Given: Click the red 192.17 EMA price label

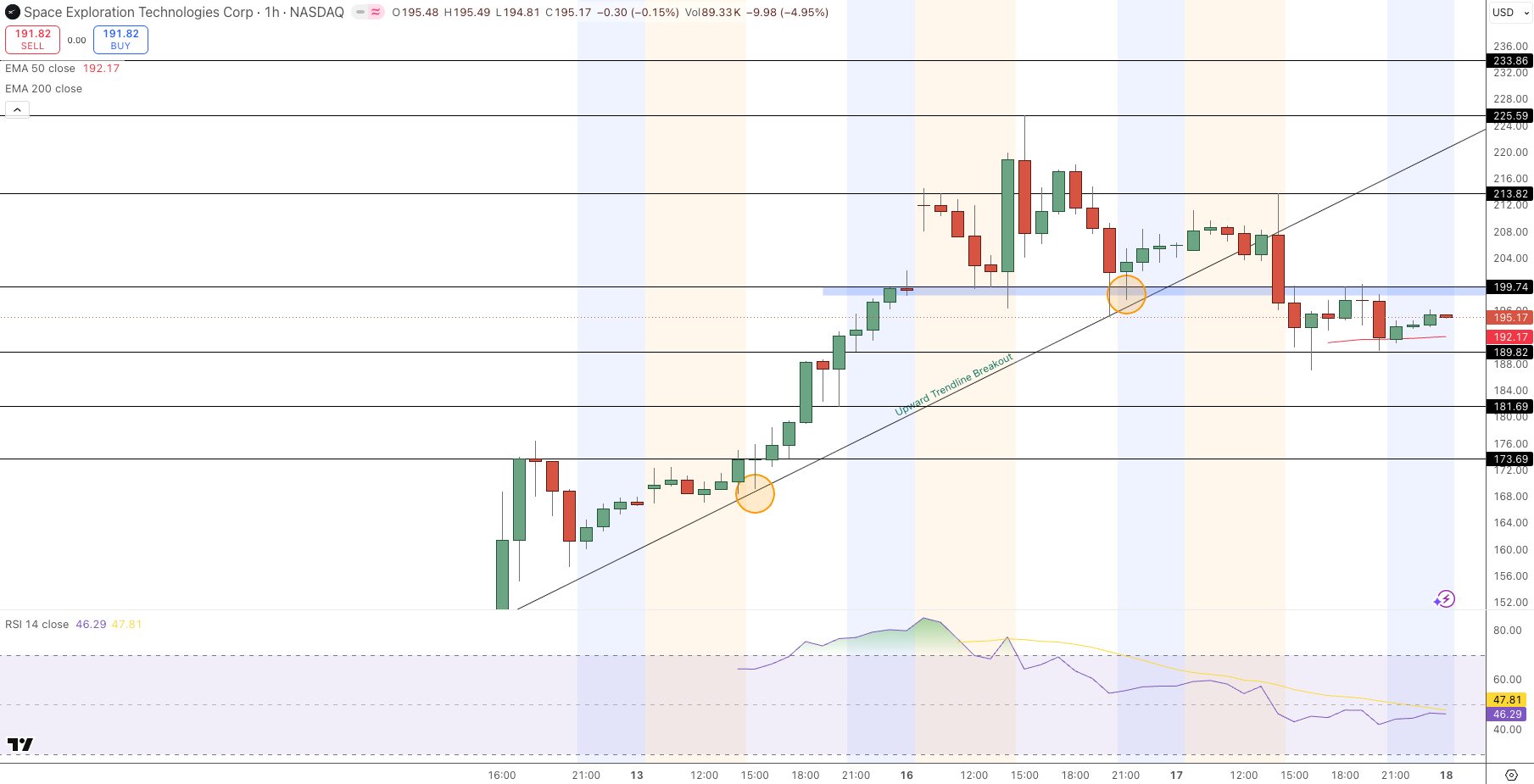Looking at the screenshot, I should pos(1510,337).
